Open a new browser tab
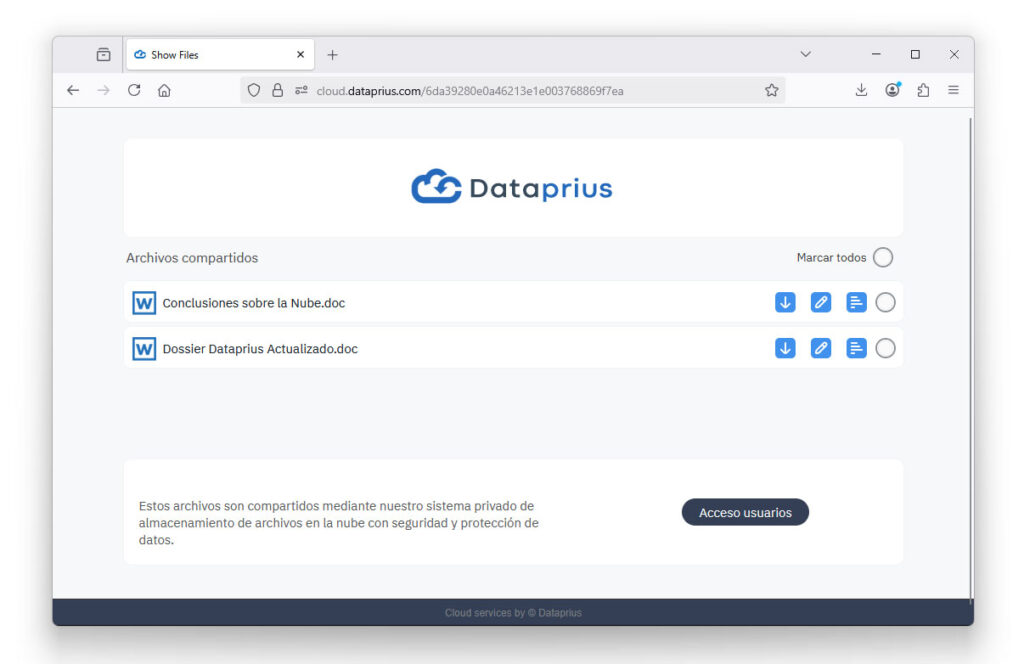The image size is (1024, 664). click(x=332, y=55)
